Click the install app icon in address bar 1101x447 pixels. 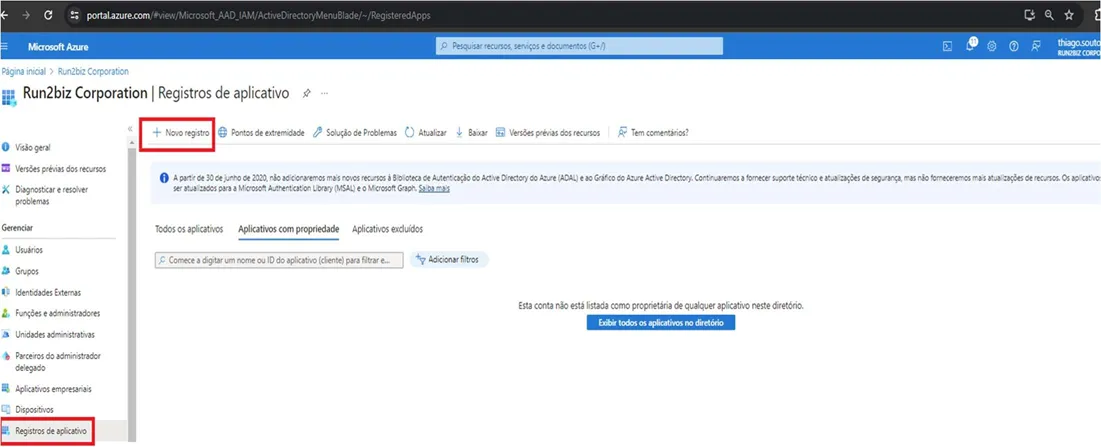(x=1030, y=15)
